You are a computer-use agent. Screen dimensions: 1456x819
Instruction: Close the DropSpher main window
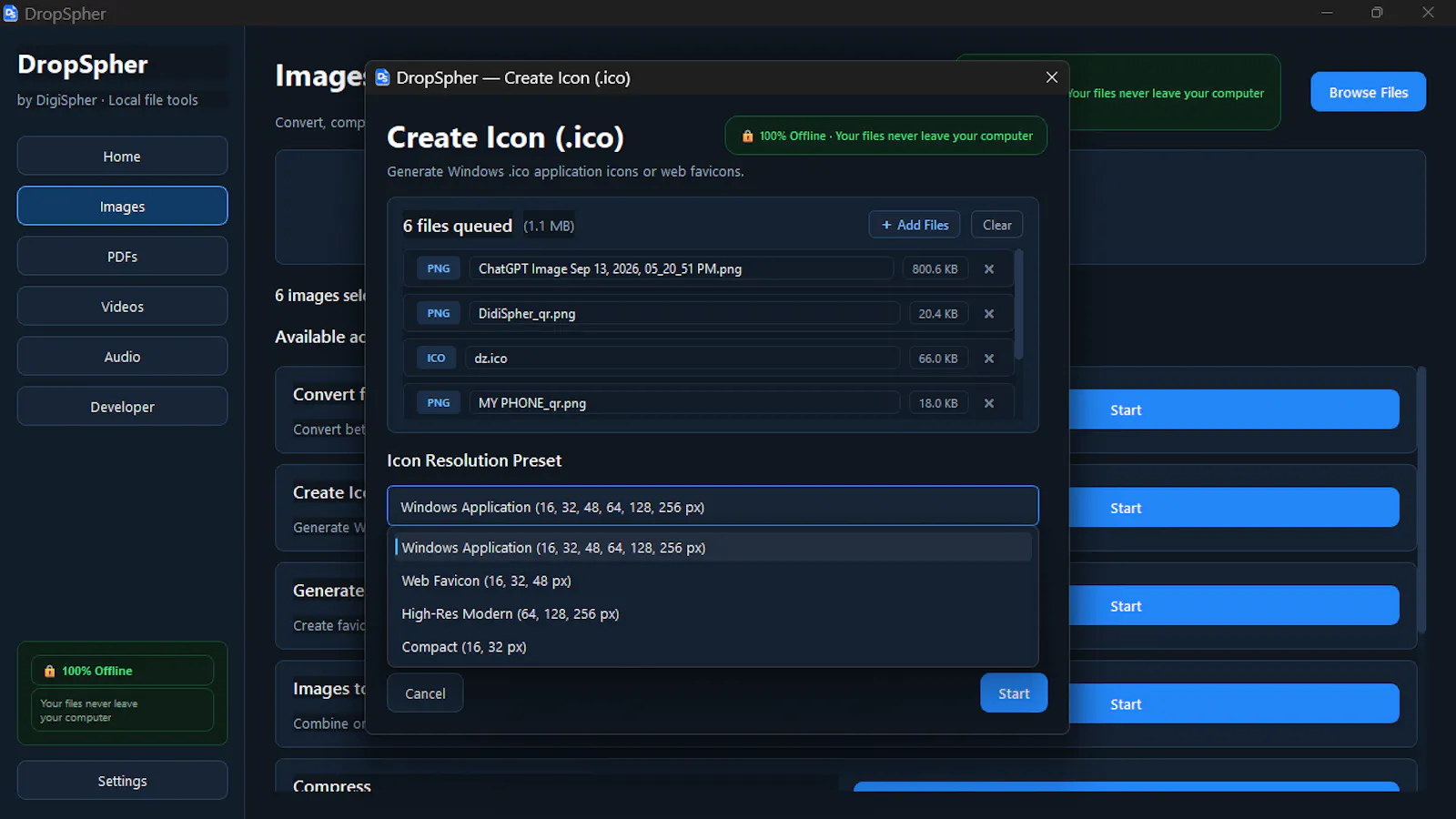click(1428, 13)
